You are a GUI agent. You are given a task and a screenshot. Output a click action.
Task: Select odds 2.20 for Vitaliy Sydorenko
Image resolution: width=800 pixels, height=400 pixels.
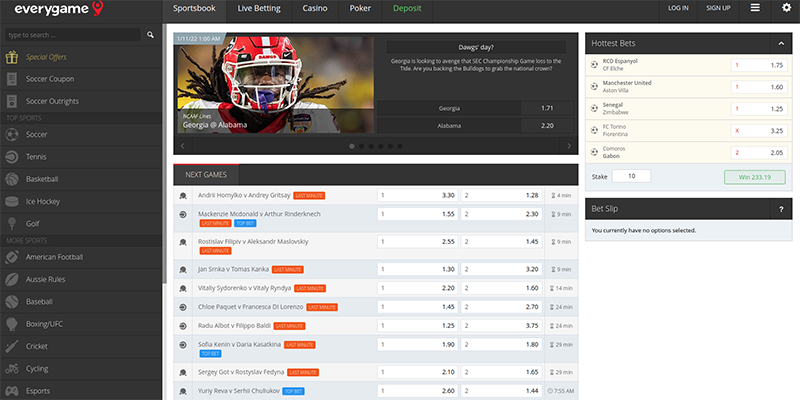pyautogui.click(x=417, y=288)
